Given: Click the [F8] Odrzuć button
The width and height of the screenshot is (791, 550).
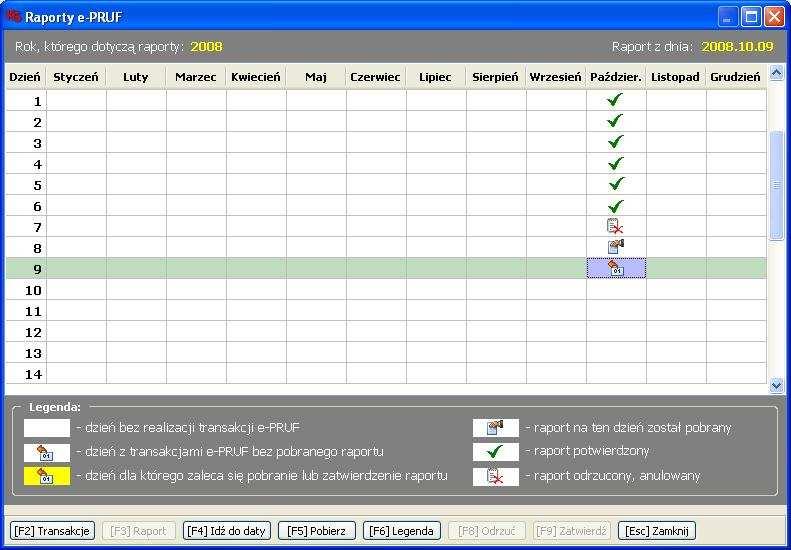Looking at the screenshot, I should pyautogui.click(x=487, y=531).
